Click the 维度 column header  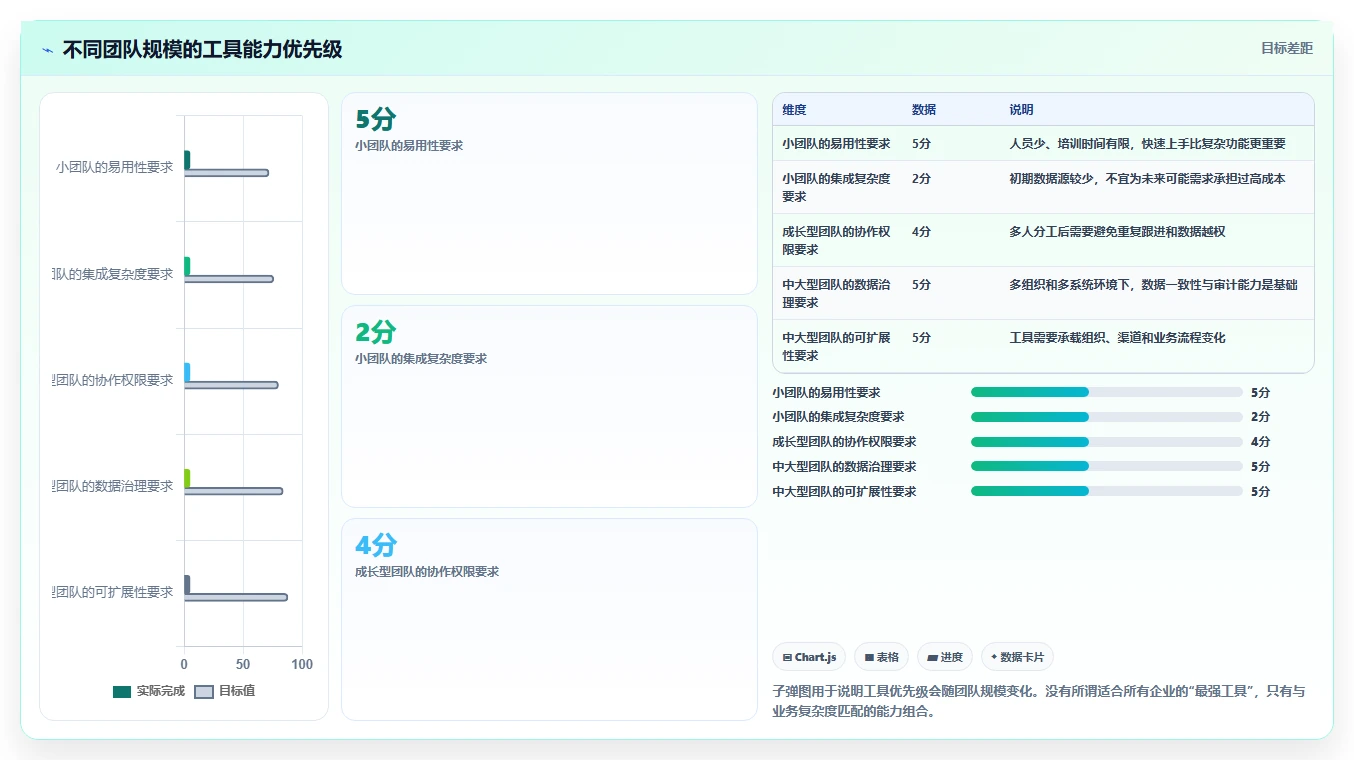(x=794, y=110)
